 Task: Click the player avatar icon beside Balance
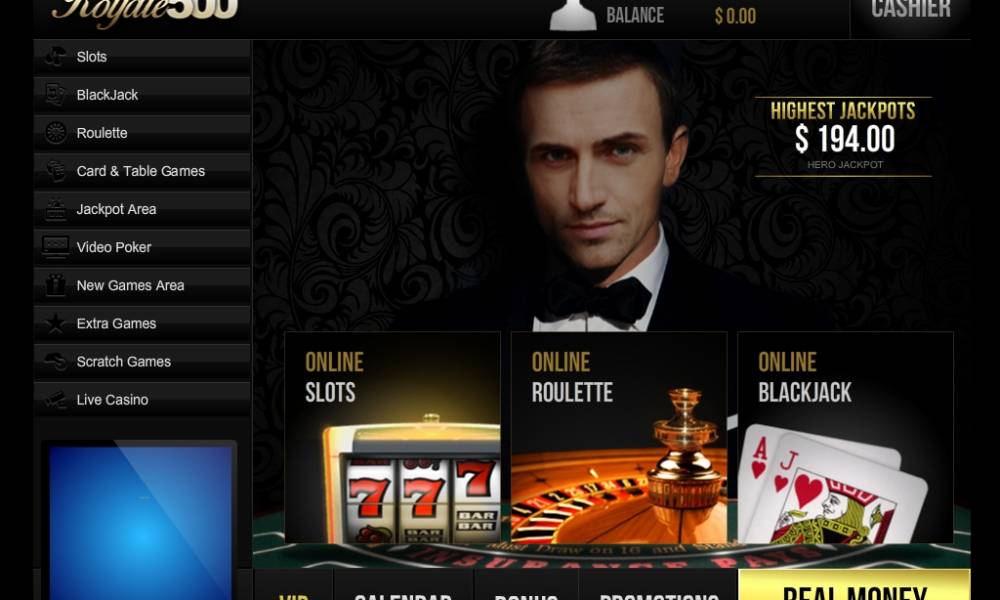(573, 14)
